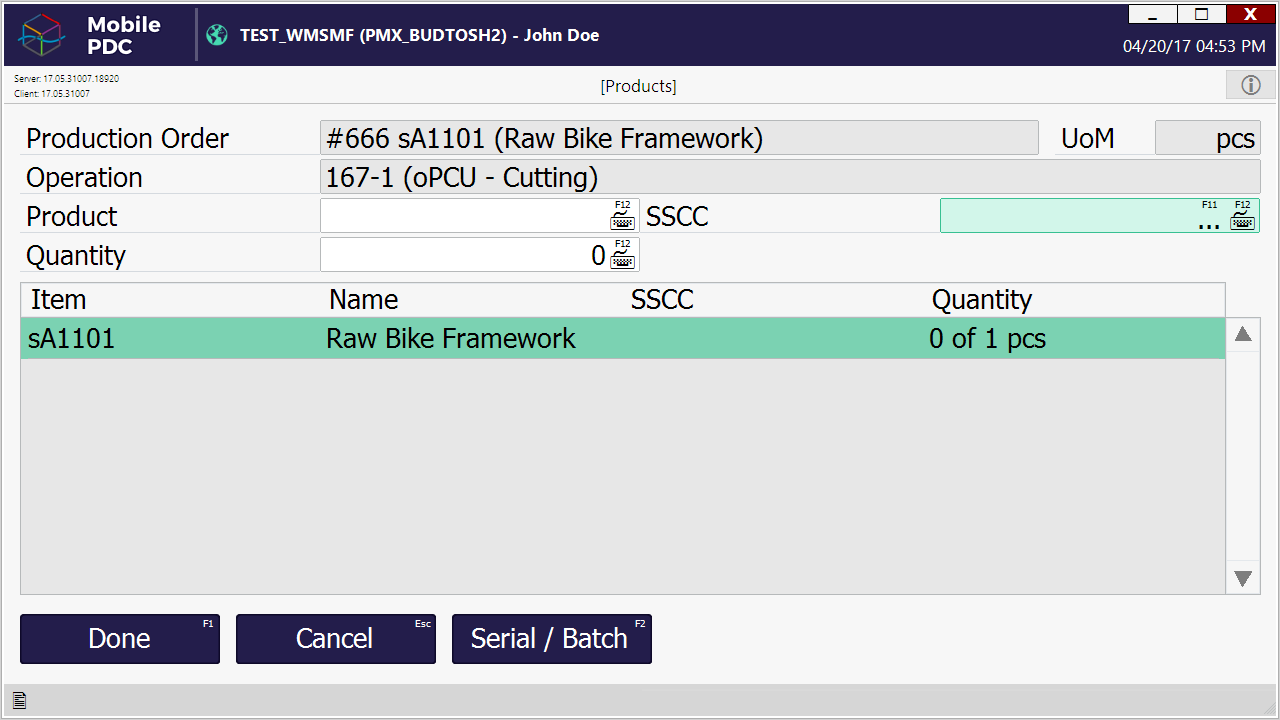1280x720 pixels.
Task: Open keyboard icon in Quantity field
Action: click(622, 256)
